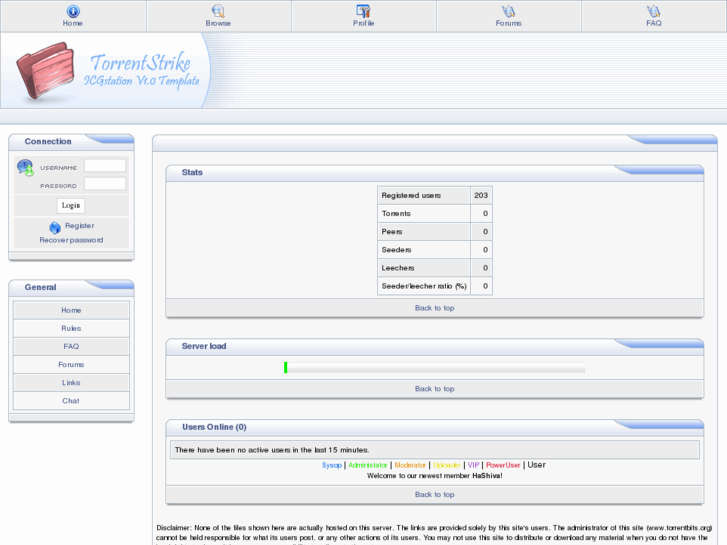Viewport: 727px width, 545px height.
Task: Click the Seeder/leecher ratio (%) label
Action: [x=424, y=286]
